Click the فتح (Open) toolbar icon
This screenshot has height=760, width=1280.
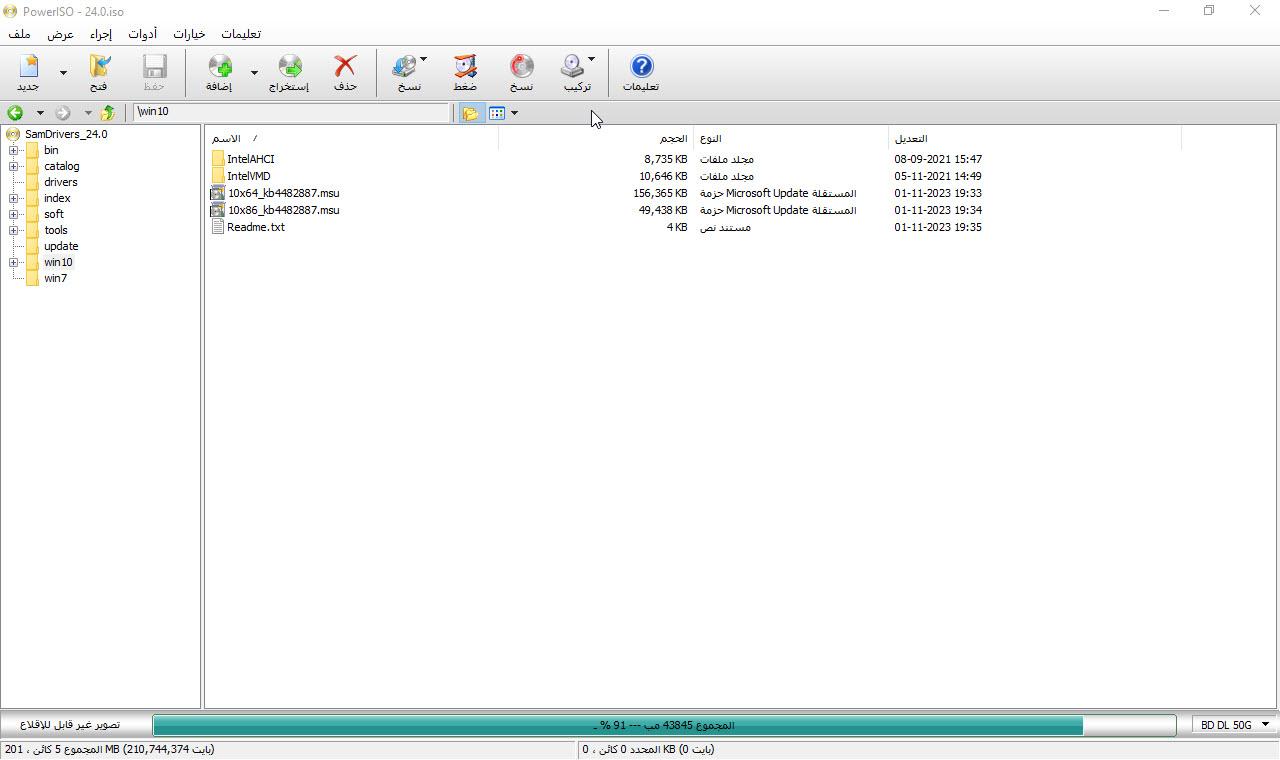100,67
